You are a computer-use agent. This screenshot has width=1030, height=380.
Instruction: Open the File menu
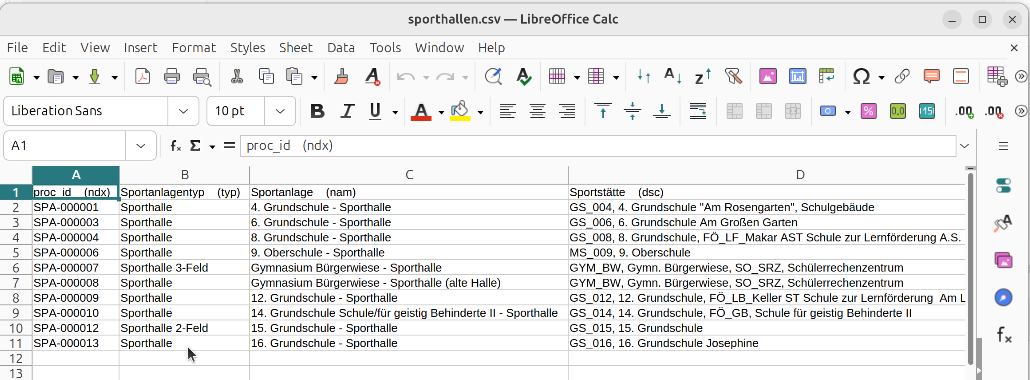pos(17,47)
